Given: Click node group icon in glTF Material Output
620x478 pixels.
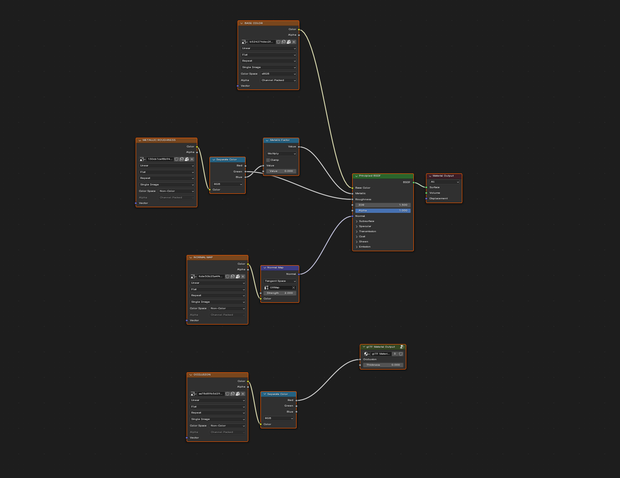Looking at the screenshot, I should click(x=367, y=354).
